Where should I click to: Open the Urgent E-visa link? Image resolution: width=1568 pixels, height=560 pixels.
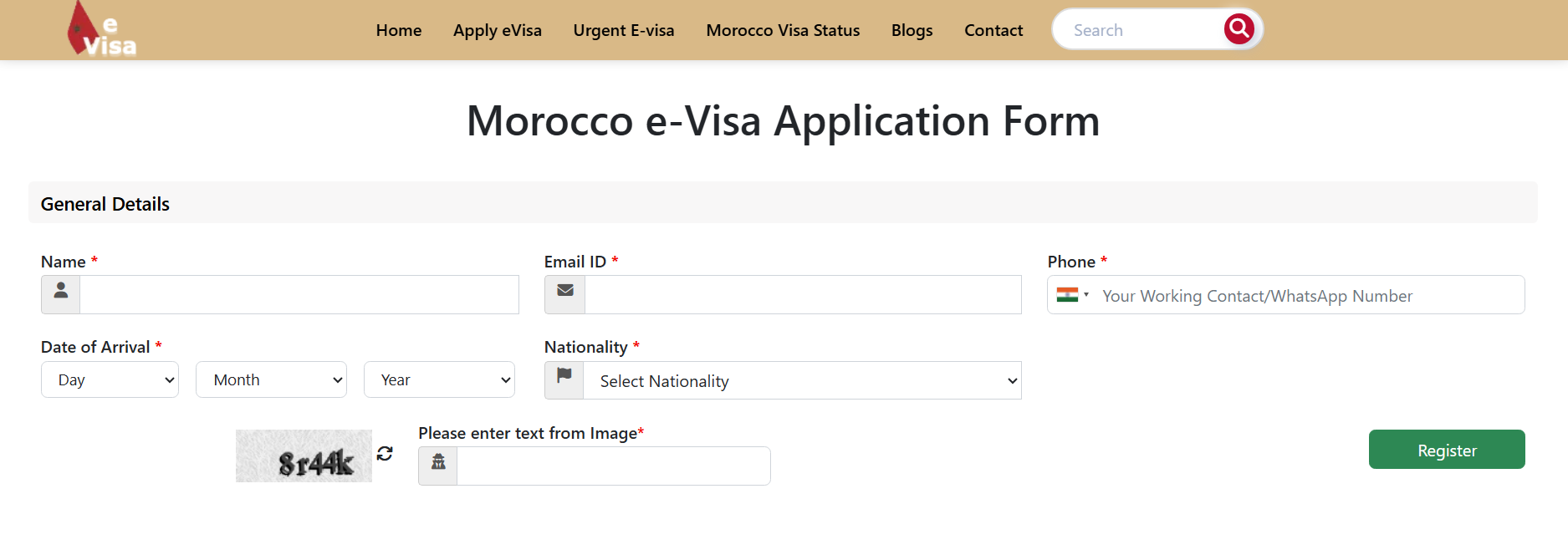coord(624,30)
